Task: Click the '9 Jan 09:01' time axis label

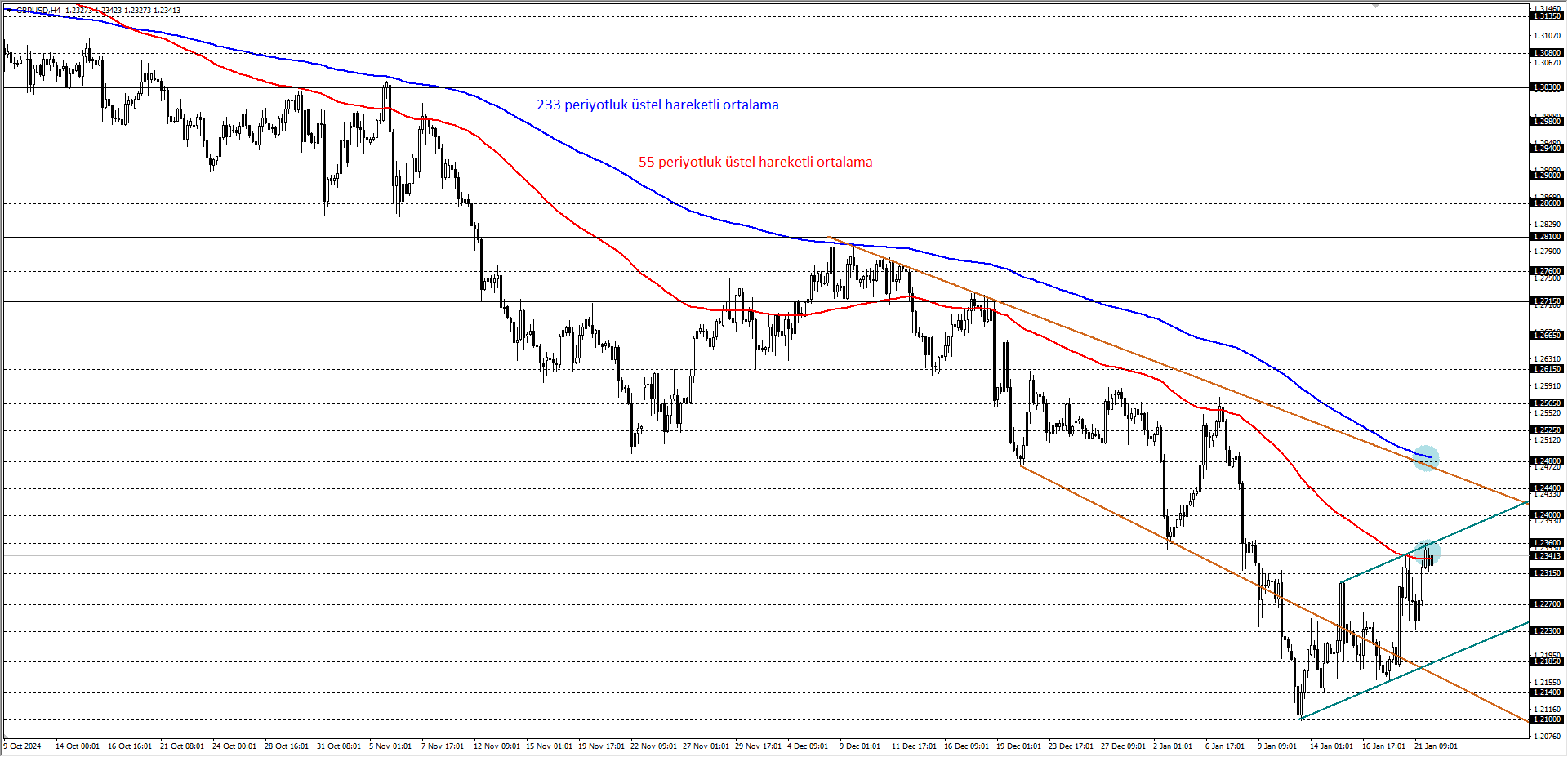Action: pyautogui.click(x=1277, y=746)
